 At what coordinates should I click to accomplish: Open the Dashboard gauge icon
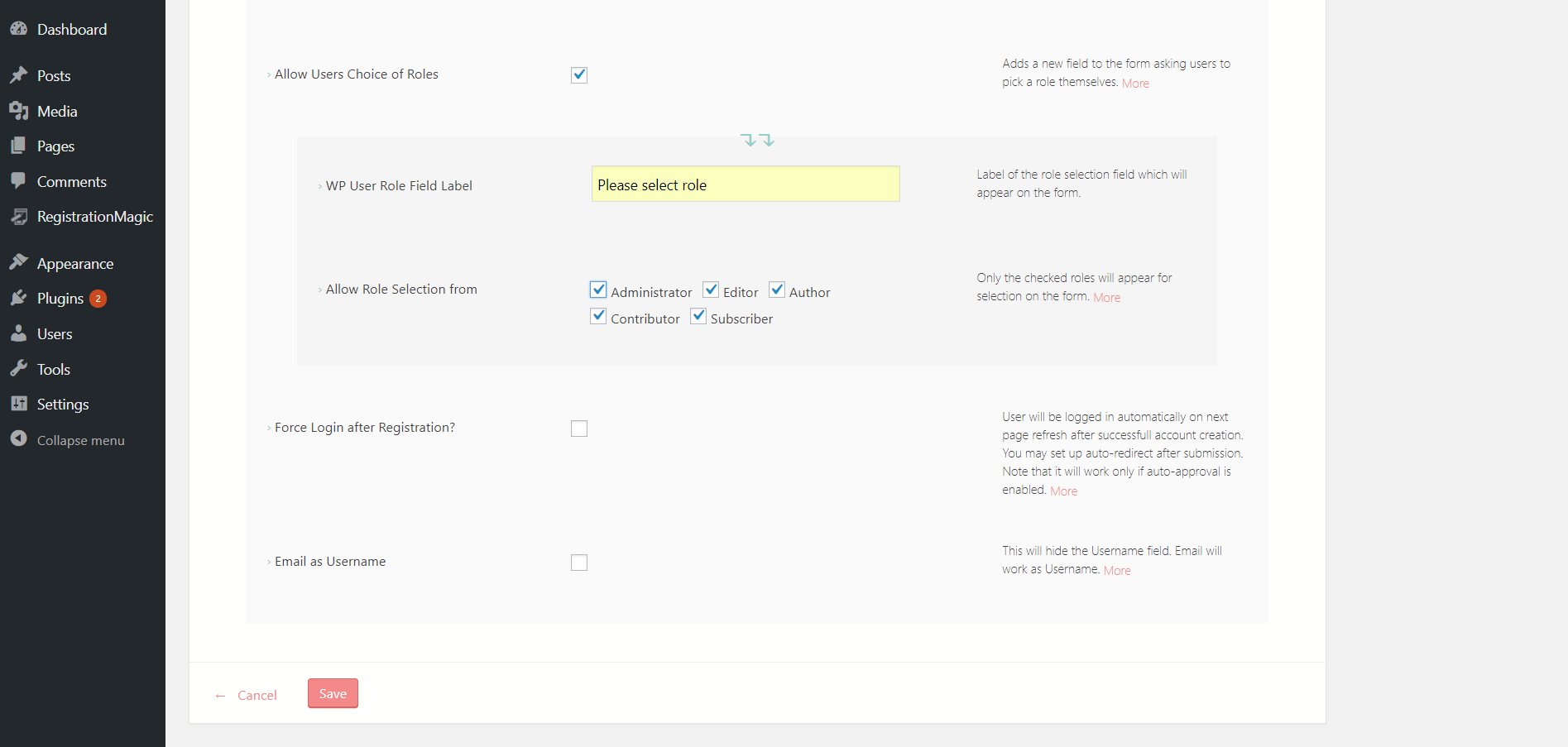[x=18, y=28]
